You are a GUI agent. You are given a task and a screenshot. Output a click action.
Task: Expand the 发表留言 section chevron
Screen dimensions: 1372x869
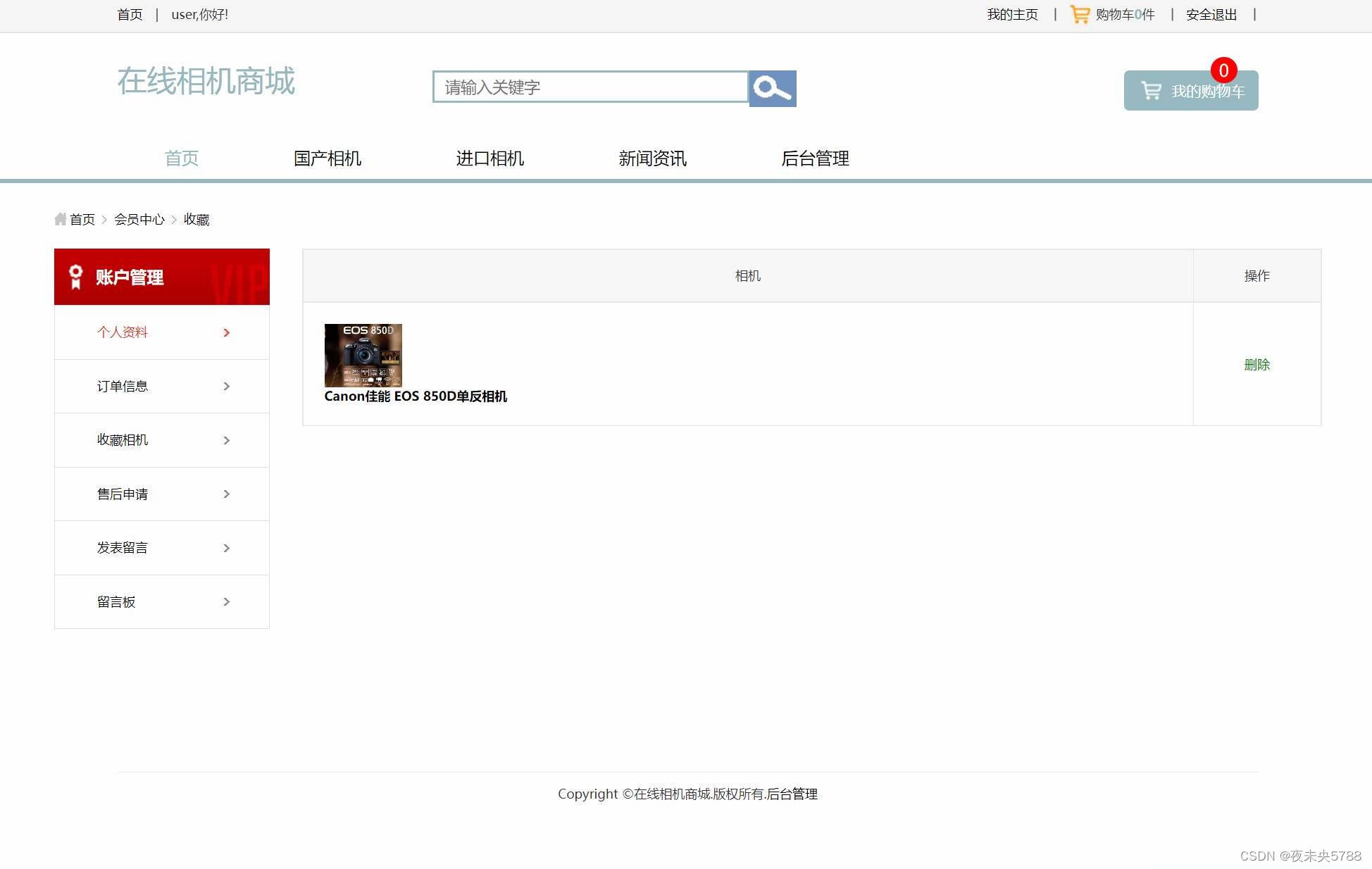tap(226, 548)
